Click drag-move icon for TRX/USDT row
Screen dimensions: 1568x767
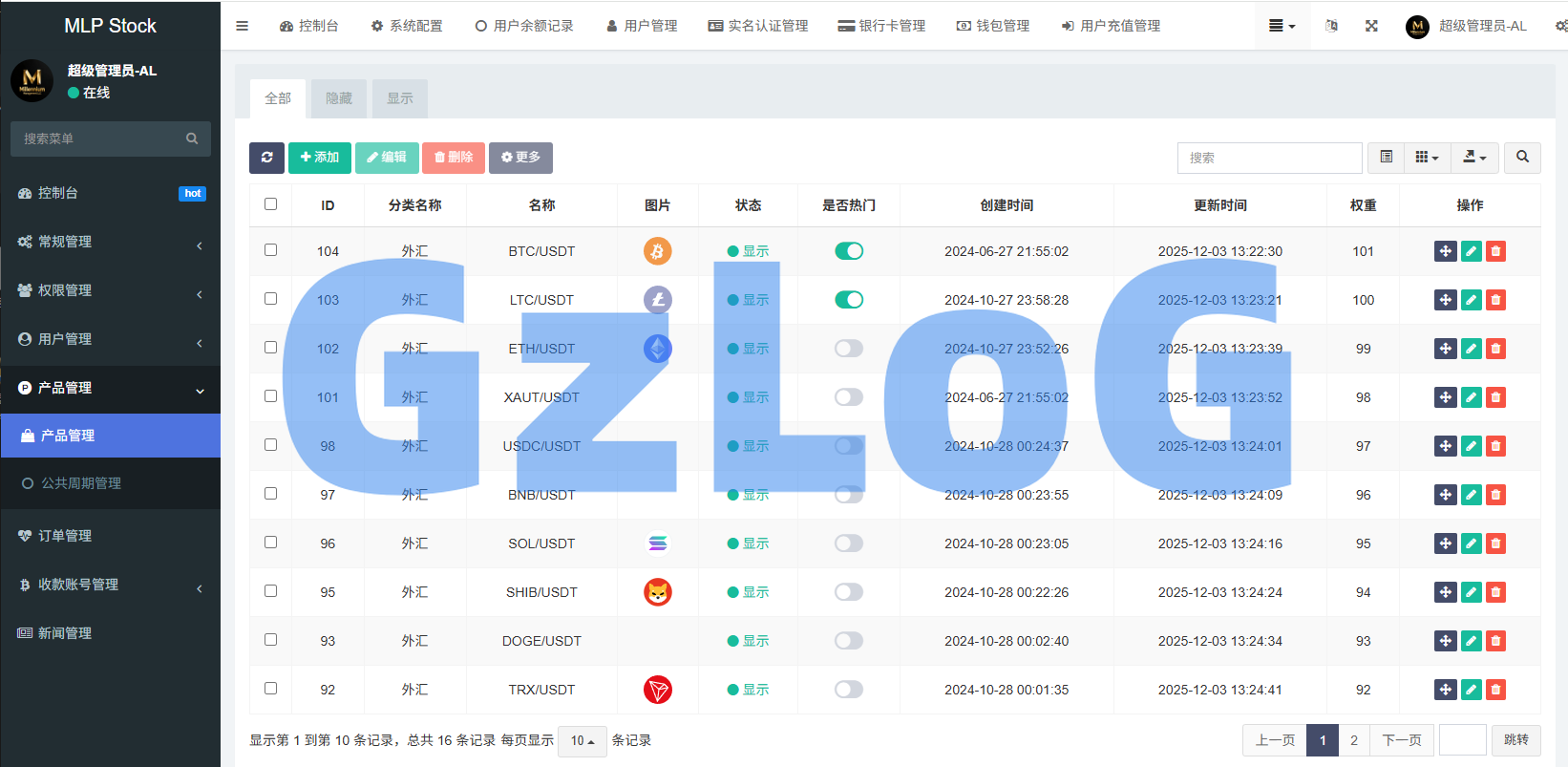point(1445,690)
